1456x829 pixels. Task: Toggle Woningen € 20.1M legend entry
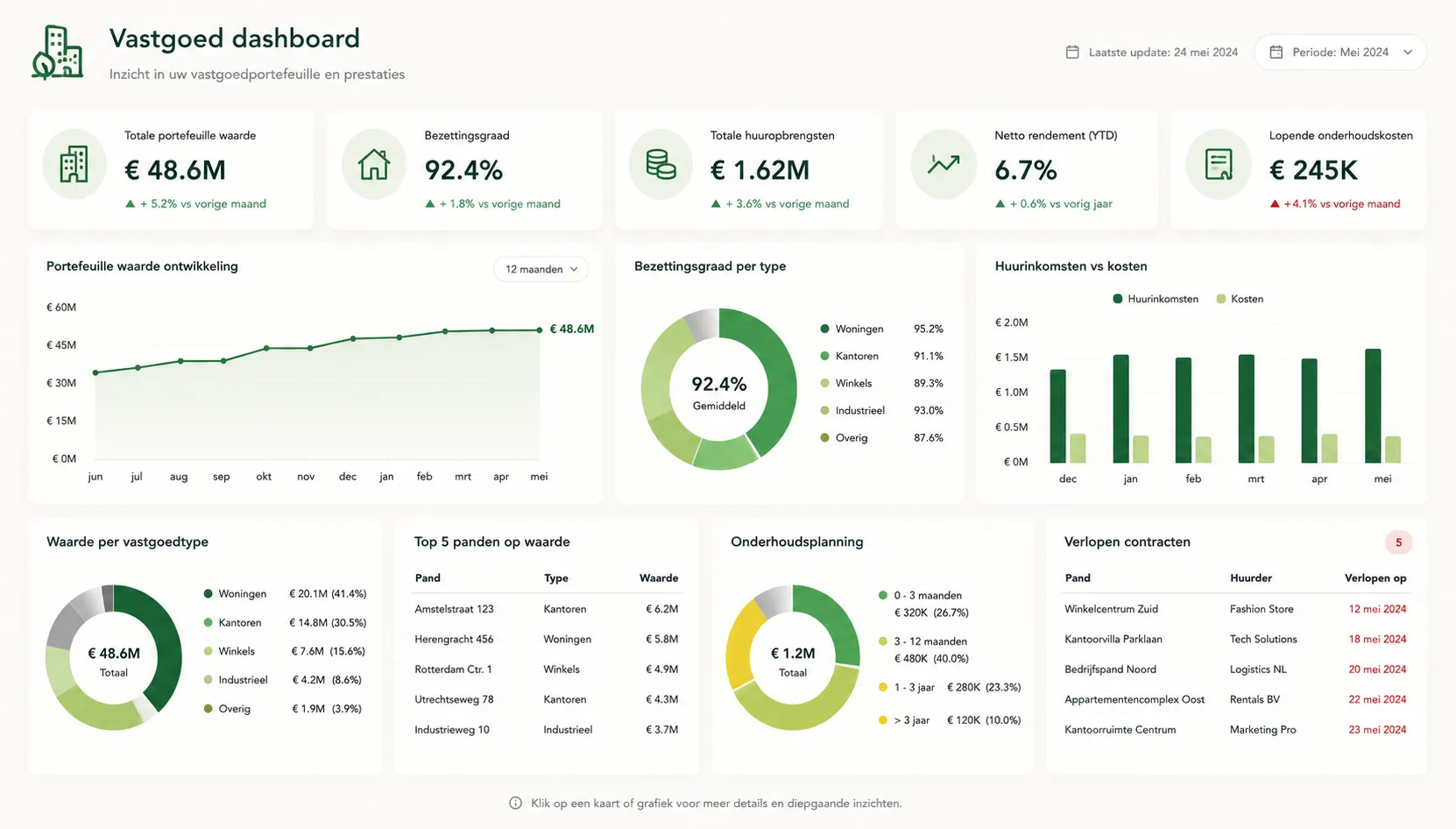tap(285, 593)
